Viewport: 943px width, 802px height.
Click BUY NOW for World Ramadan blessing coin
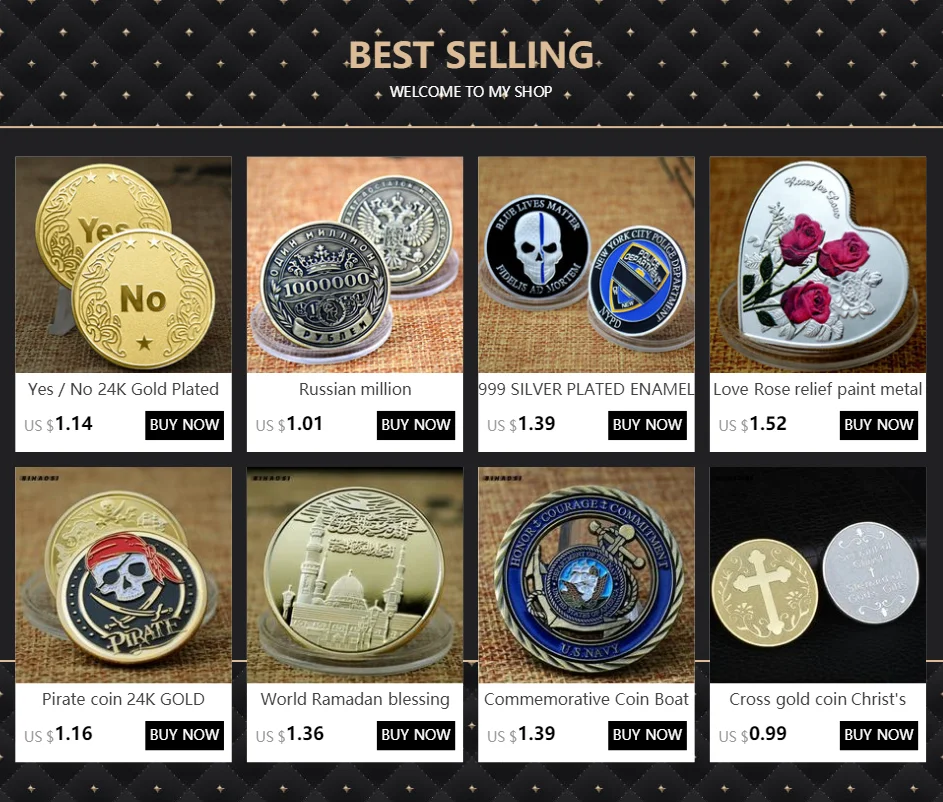click(x=416, y=735)
